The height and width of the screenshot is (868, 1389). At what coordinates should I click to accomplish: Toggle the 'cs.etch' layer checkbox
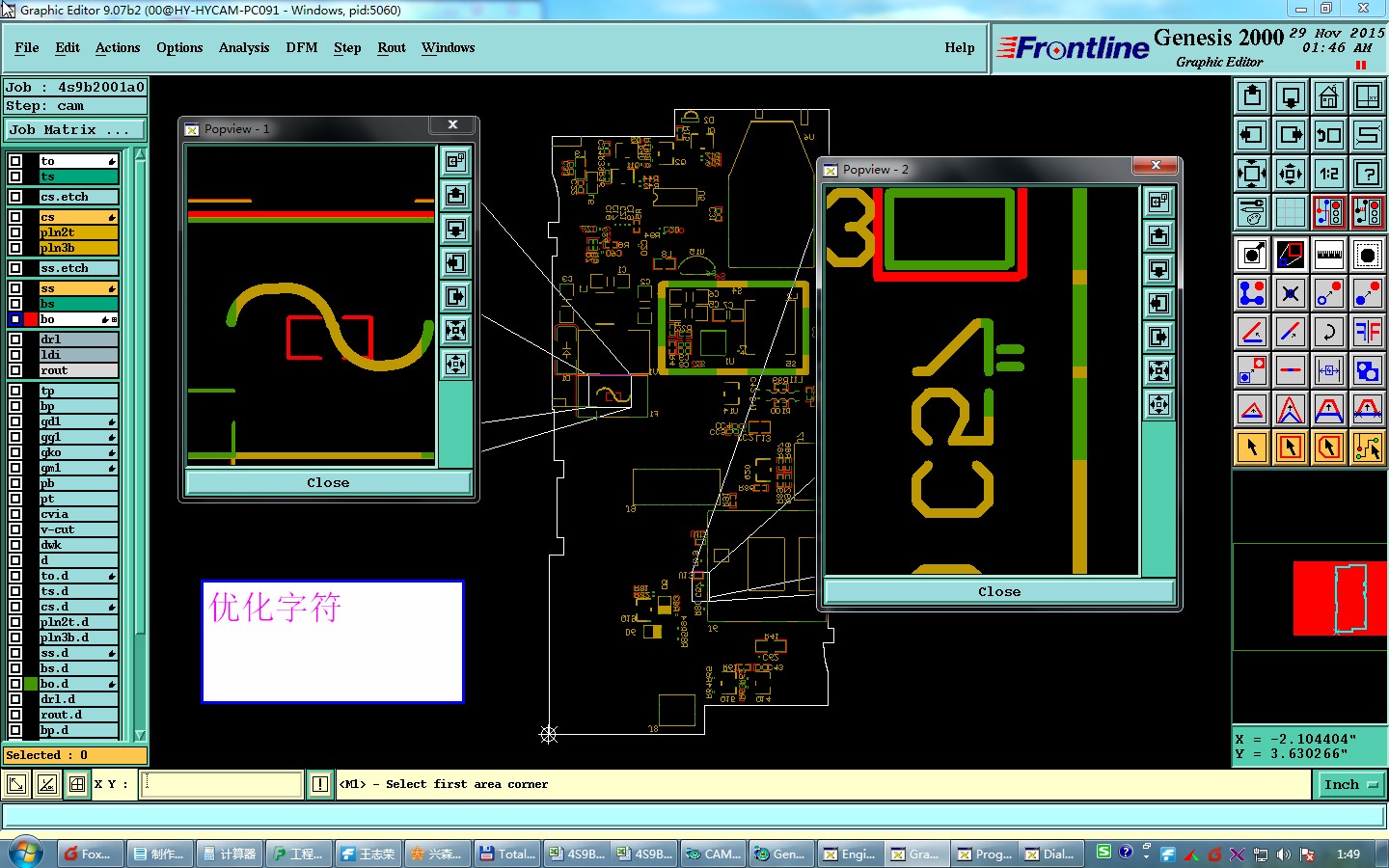15,197
